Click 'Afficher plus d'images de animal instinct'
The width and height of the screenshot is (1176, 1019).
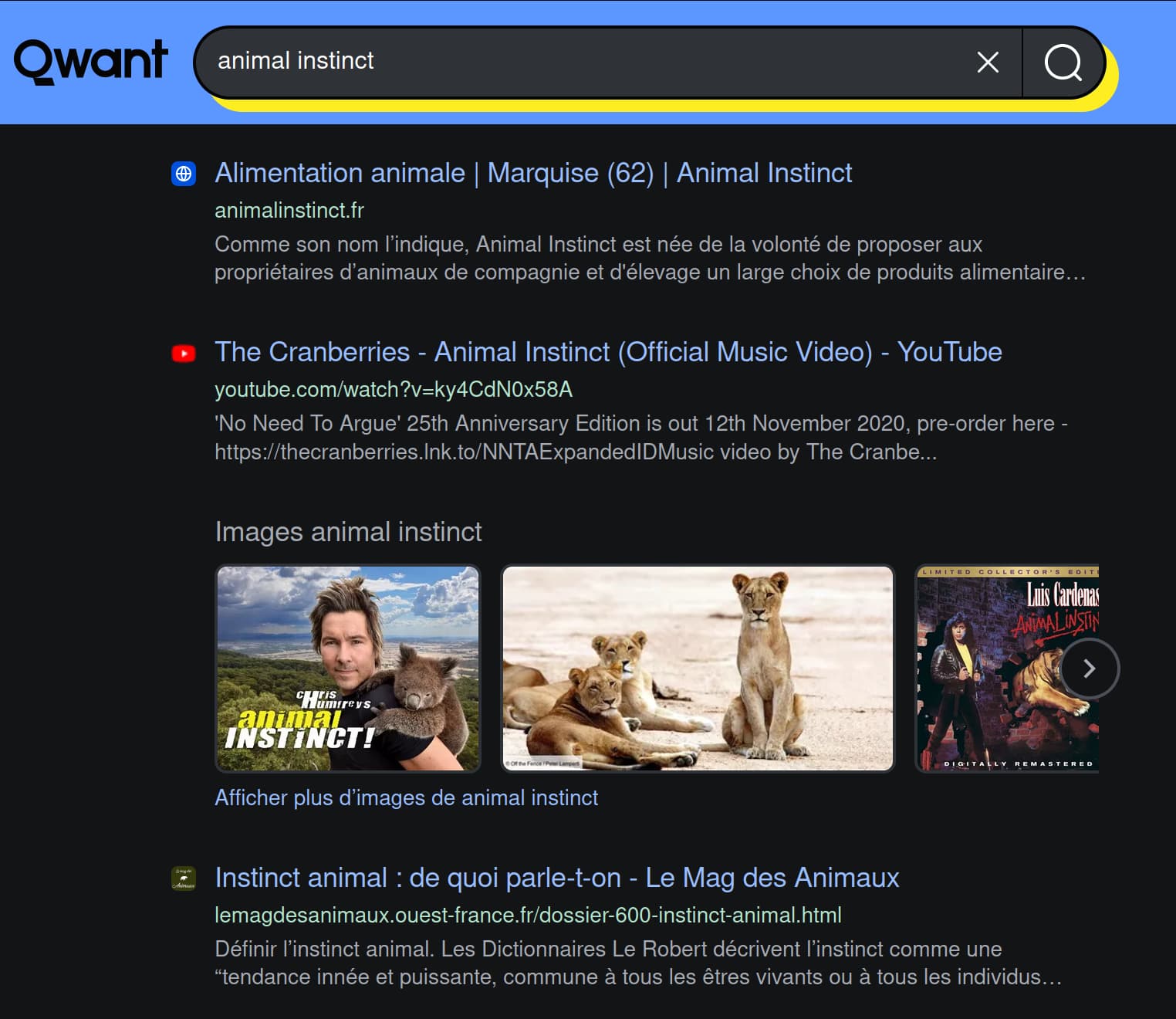(406, 797)
